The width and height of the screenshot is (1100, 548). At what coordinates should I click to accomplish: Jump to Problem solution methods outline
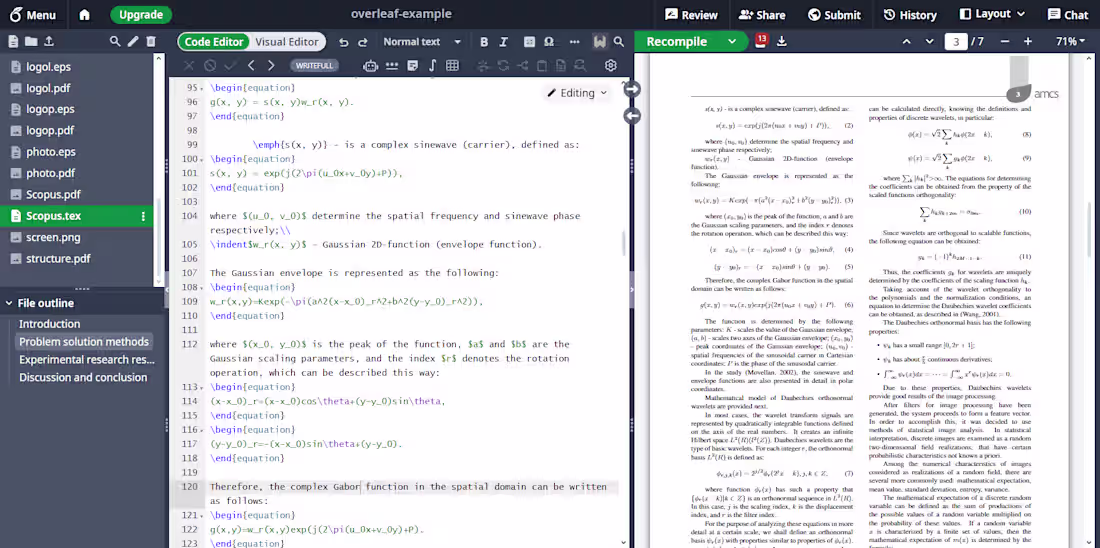tap(84, 342)
